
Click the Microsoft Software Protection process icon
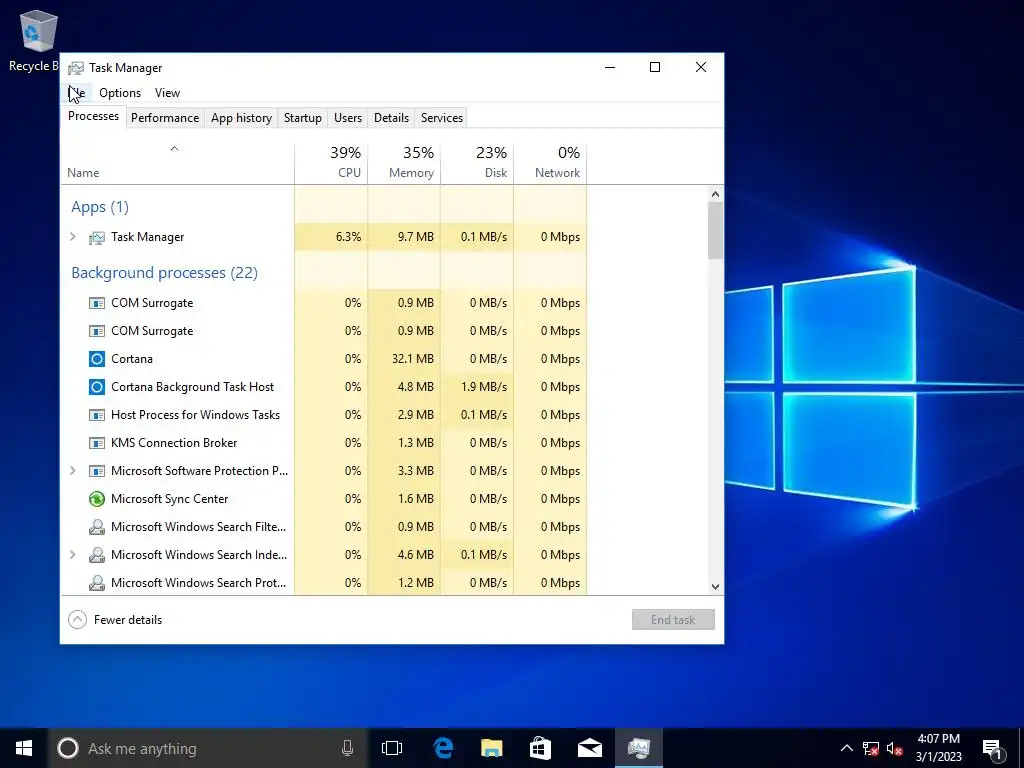(97, 471)
